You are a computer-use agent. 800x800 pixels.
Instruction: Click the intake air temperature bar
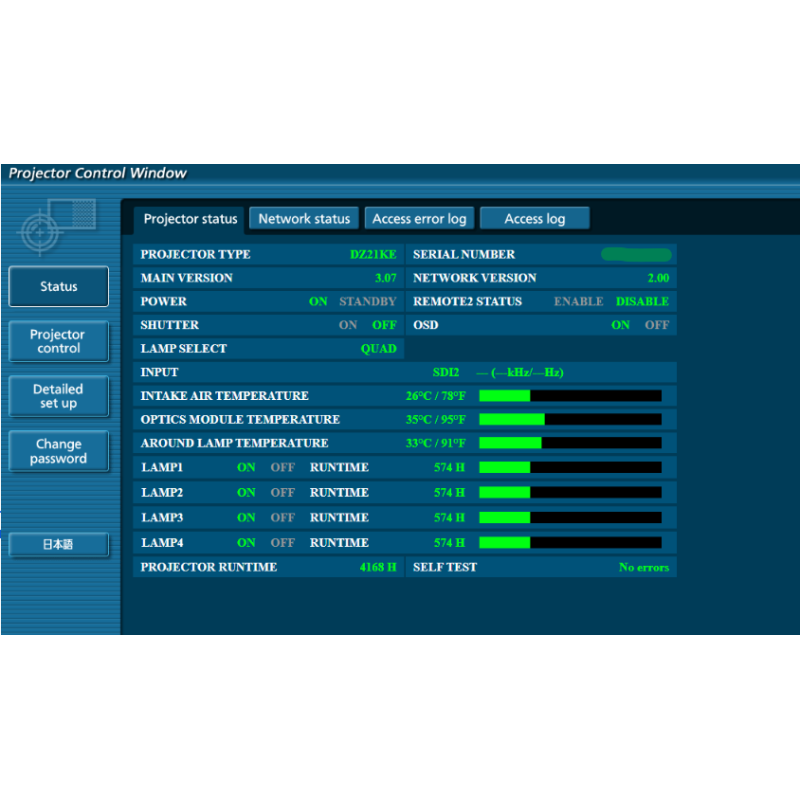coord(570,395)
